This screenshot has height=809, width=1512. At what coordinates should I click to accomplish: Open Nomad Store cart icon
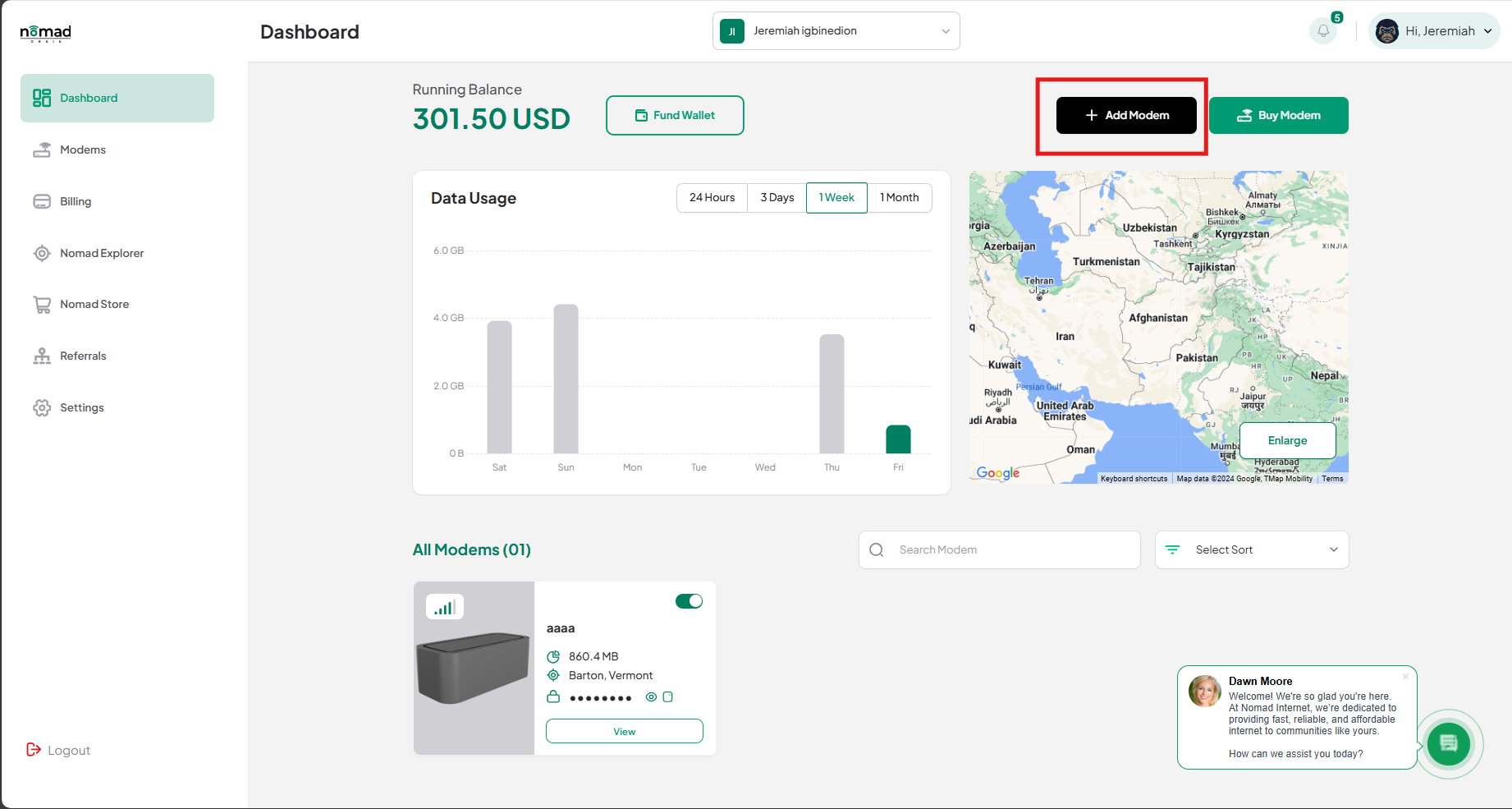[x=42, y=305]
